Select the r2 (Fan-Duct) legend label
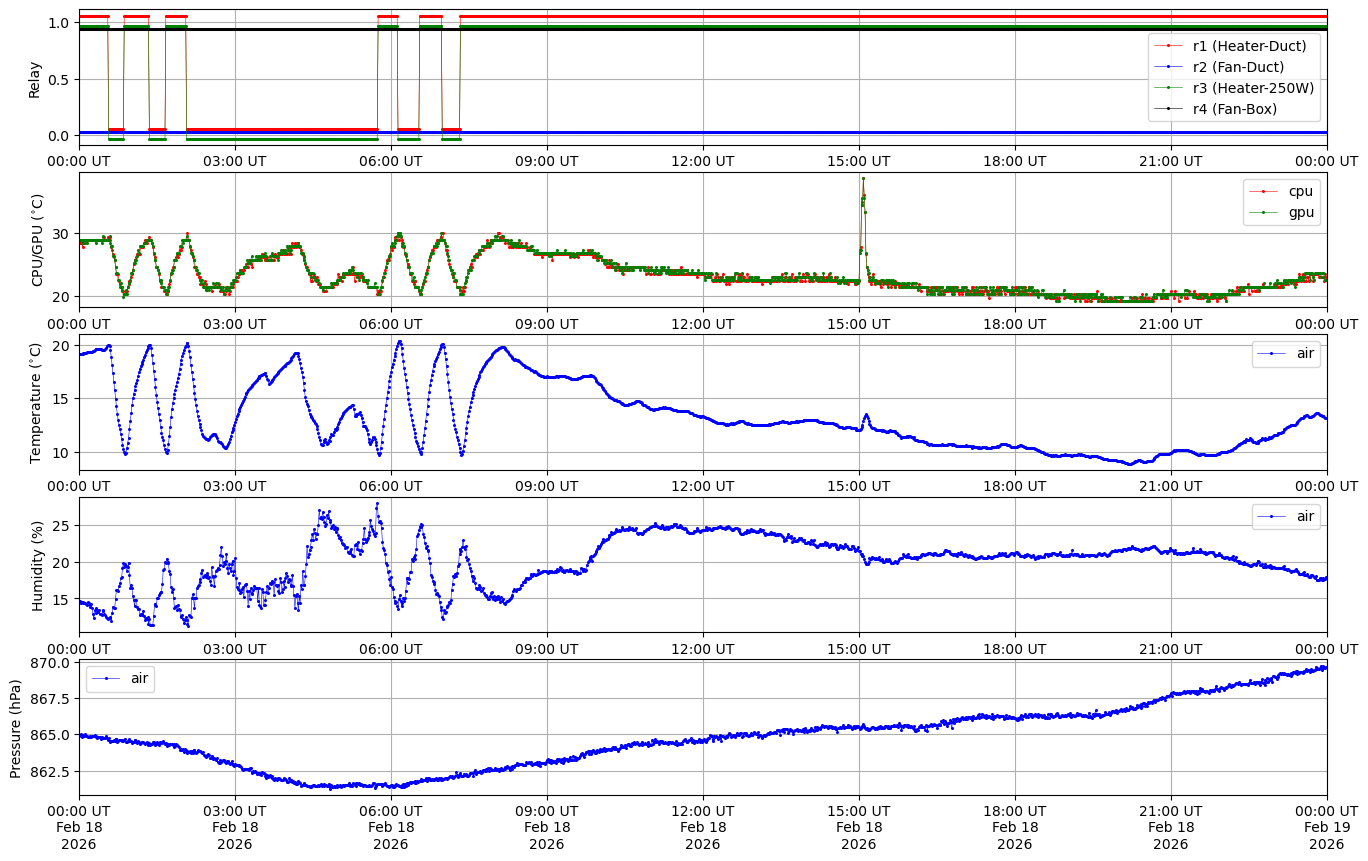 [x=1238, y=67]
